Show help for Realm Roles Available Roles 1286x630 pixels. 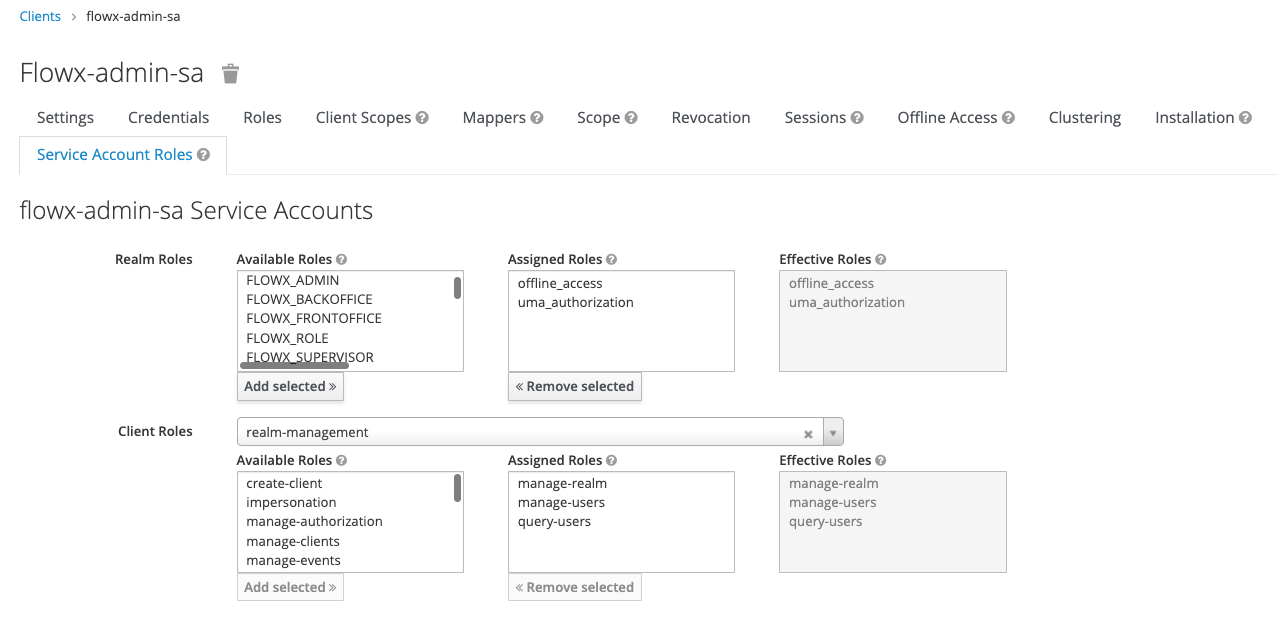point(342,259)
